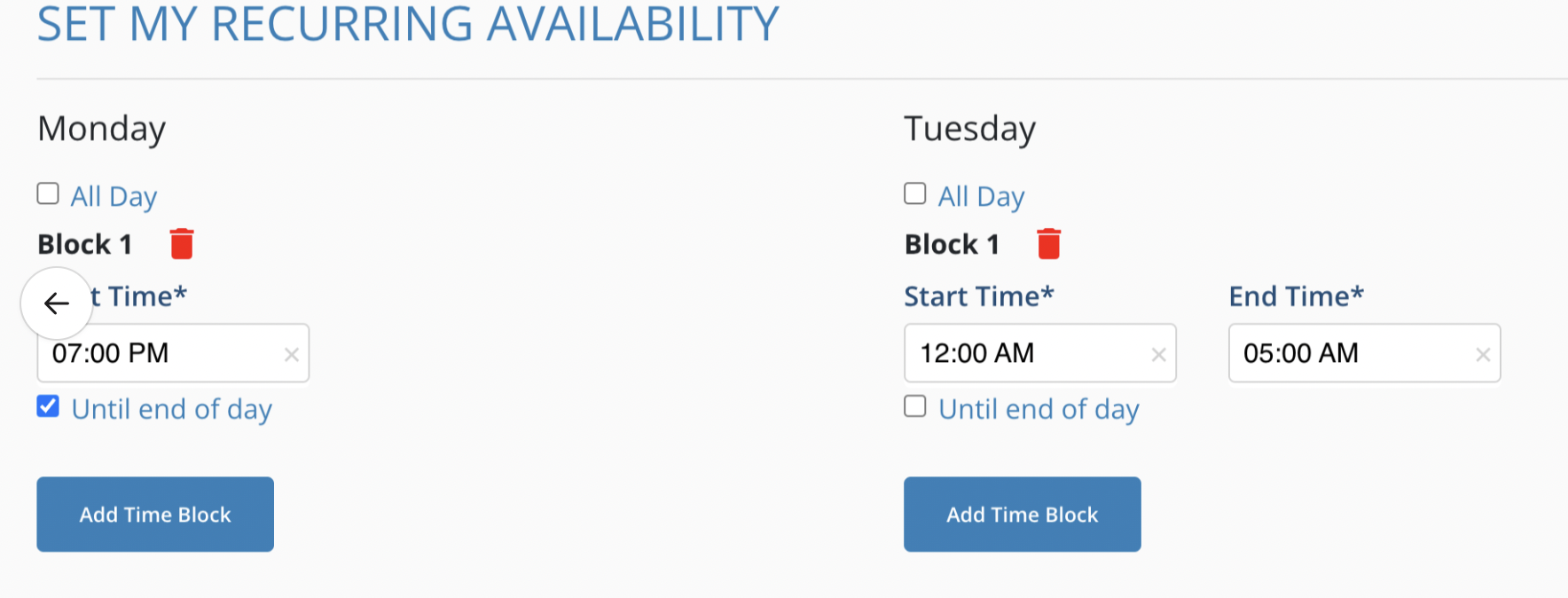Check Tuesday's Until end of day box
The width and height of the screenshot is (1568, 598).
tap(915, 407)
